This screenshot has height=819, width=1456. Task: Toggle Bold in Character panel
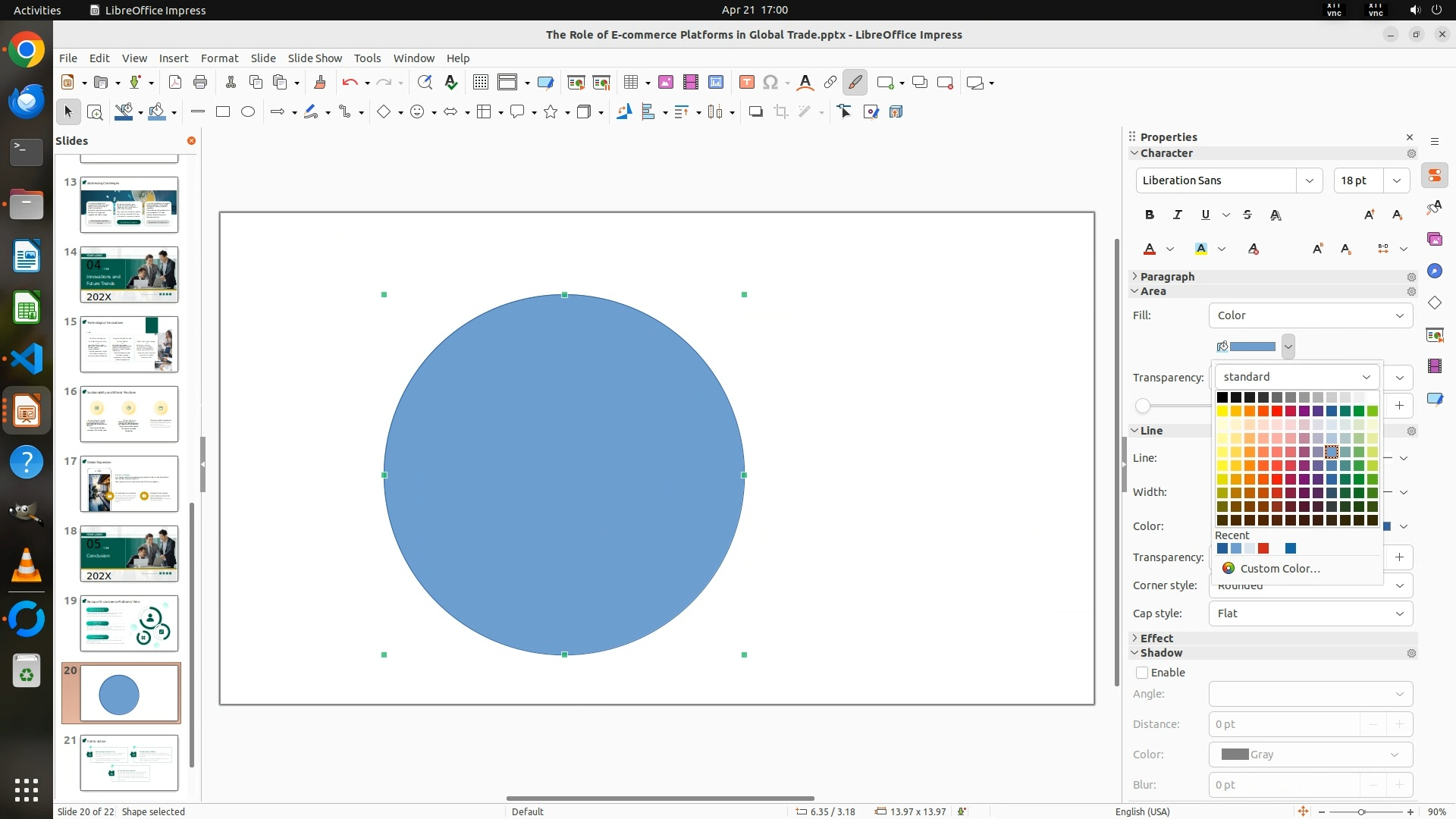pyautogui.click(x=1150, y=215)
